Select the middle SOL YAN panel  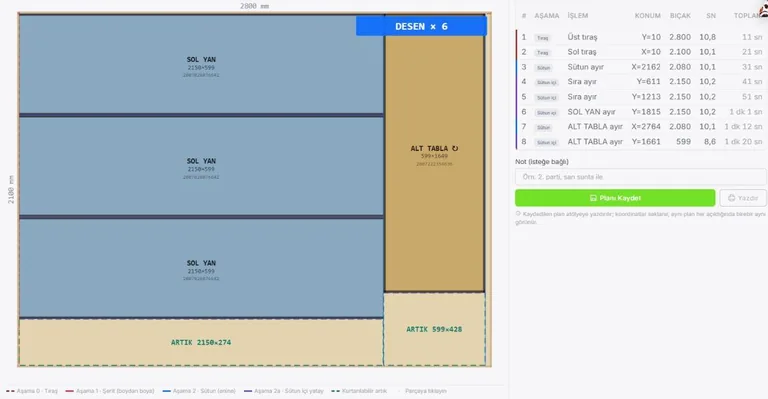pyautogui.click(x=201, y=166)
